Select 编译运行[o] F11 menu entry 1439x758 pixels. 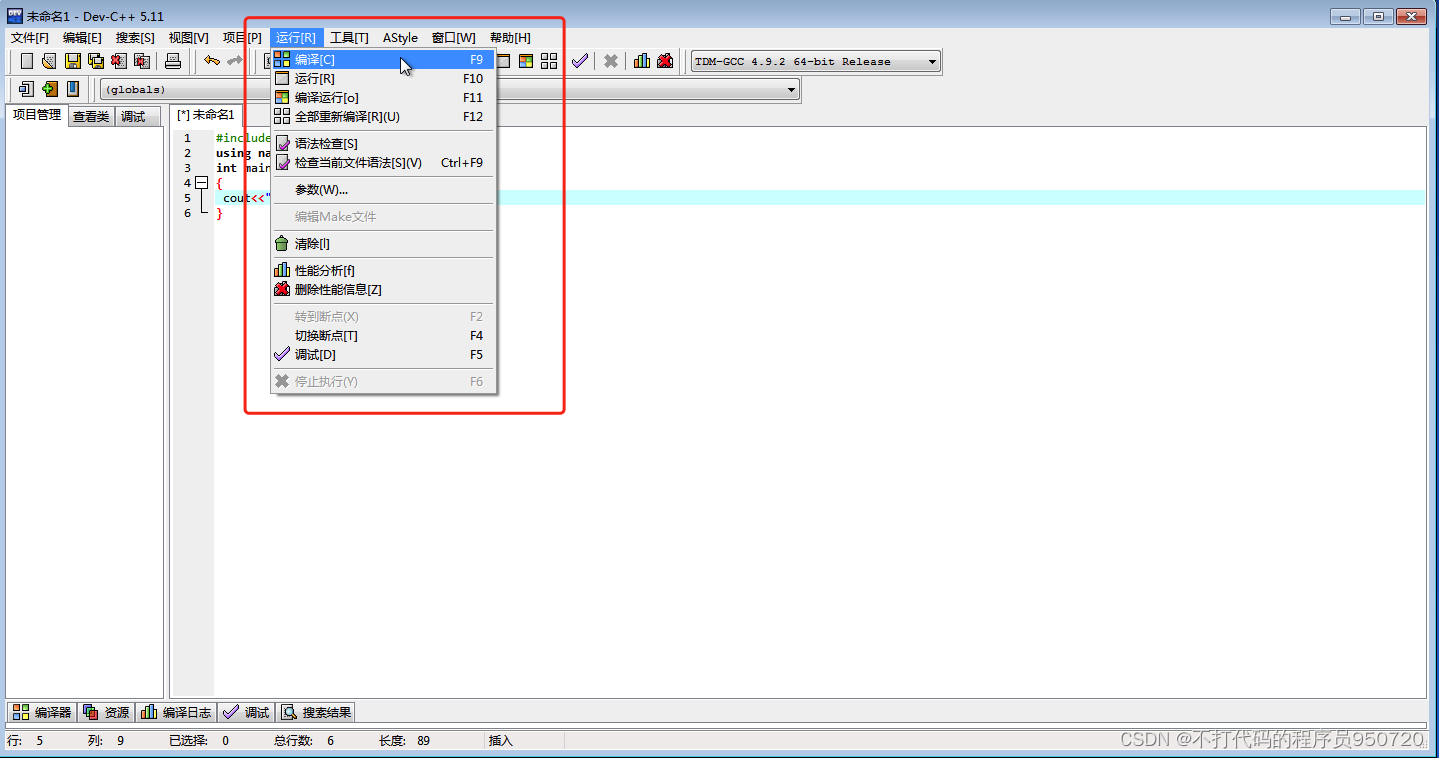(384, 97)
